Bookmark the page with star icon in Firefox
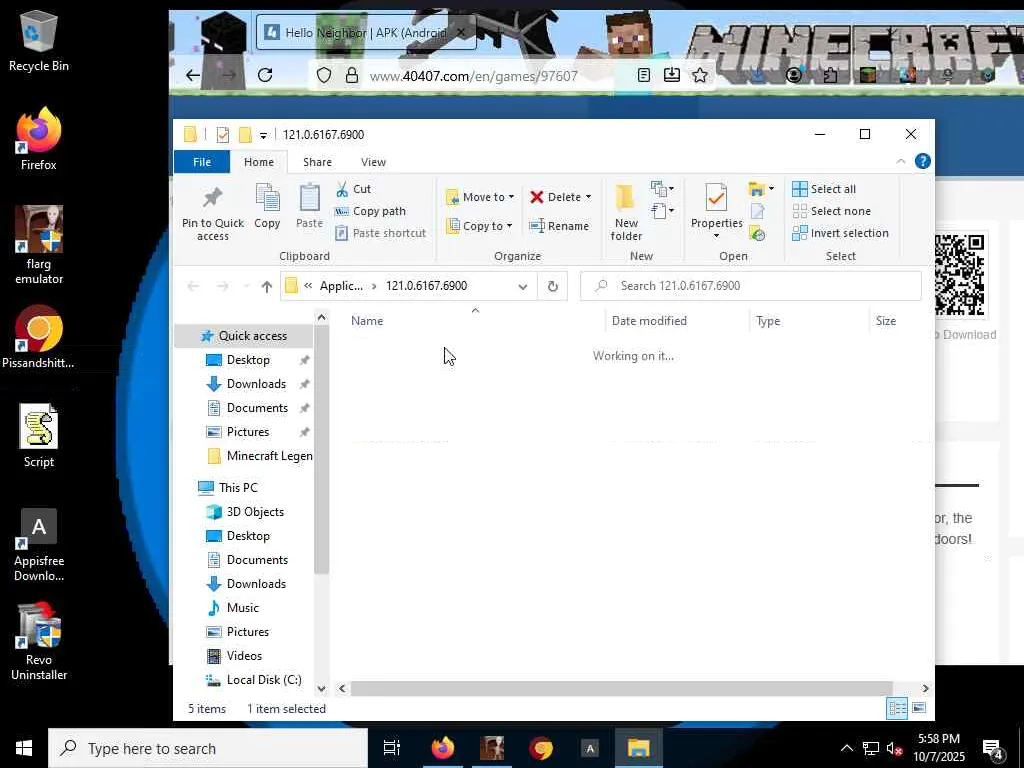Screen dimensions: 1024x768 (x=700, y=75)
